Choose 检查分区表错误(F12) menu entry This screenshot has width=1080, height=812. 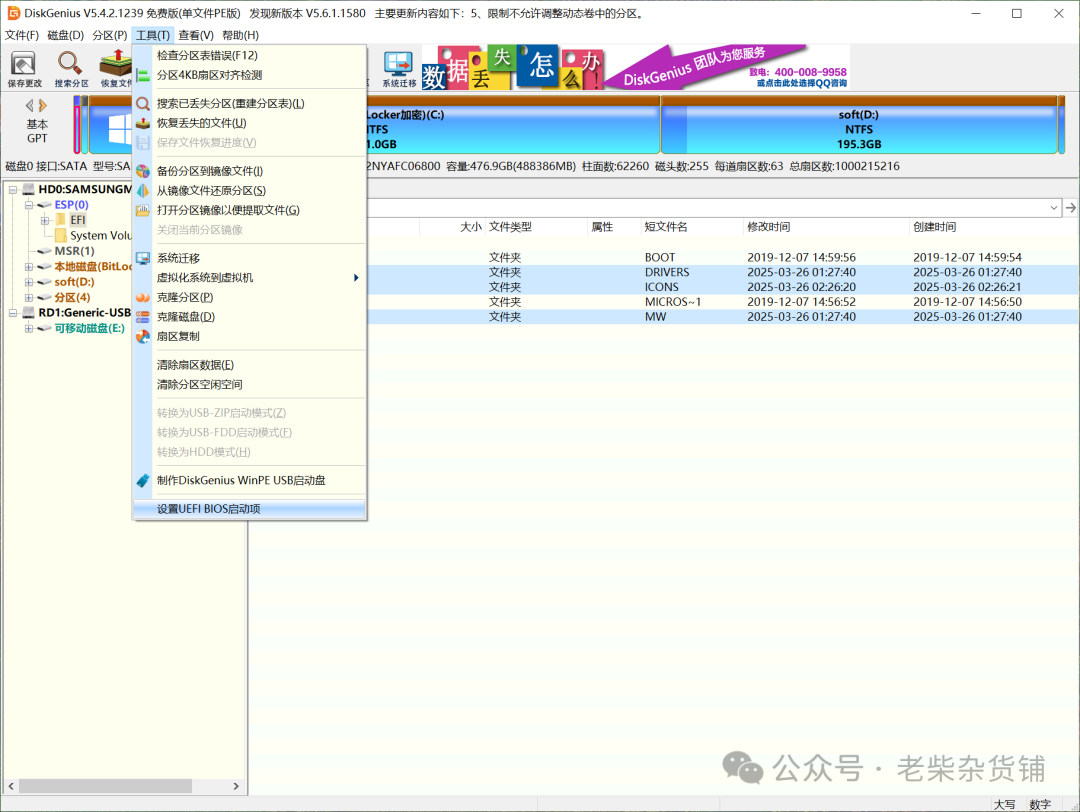(249, 56)
